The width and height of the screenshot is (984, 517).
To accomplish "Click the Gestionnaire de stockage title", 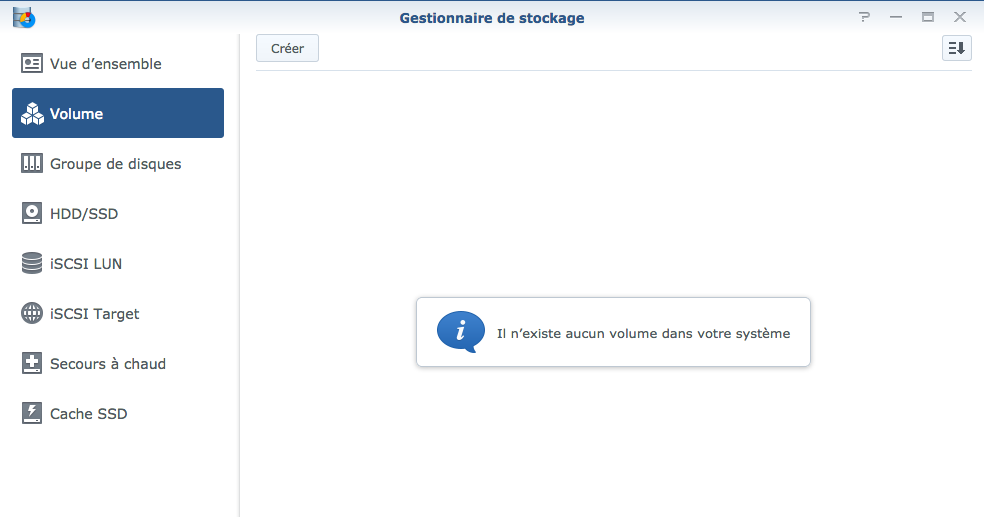I will click(492, 18).
